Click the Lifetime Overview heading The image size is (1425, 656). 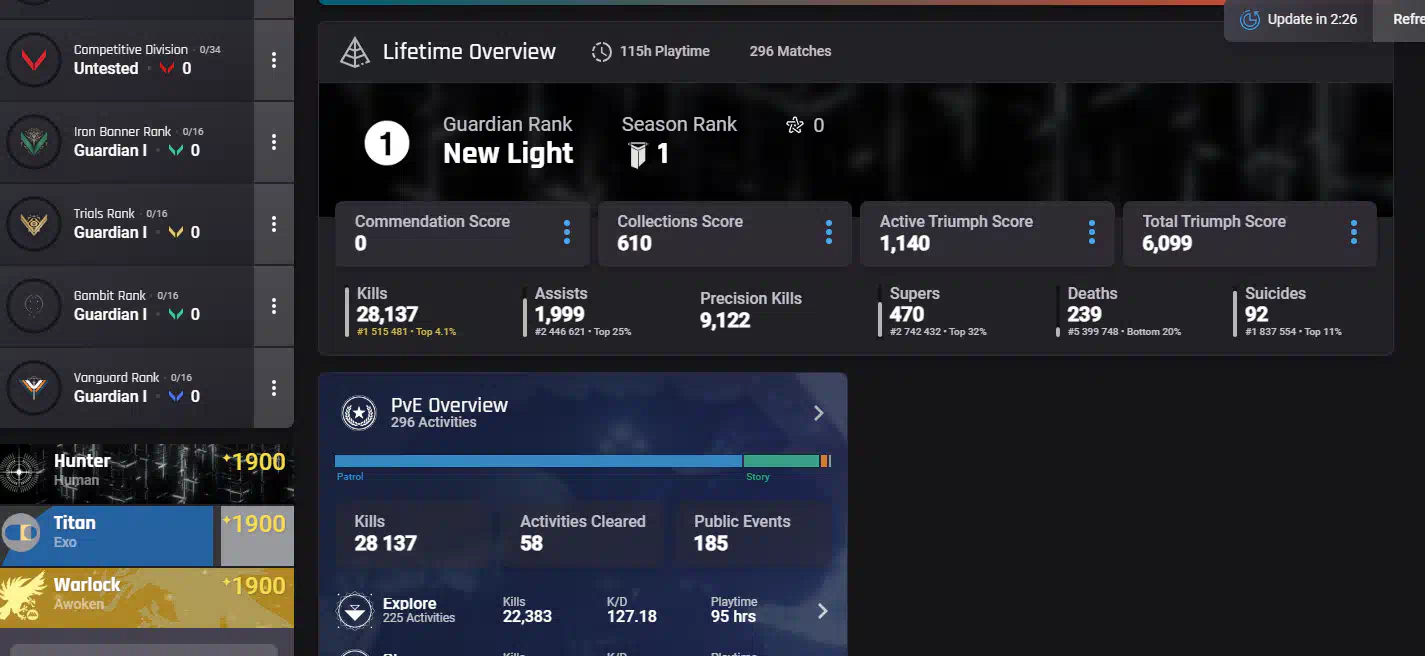click(469, 52)
